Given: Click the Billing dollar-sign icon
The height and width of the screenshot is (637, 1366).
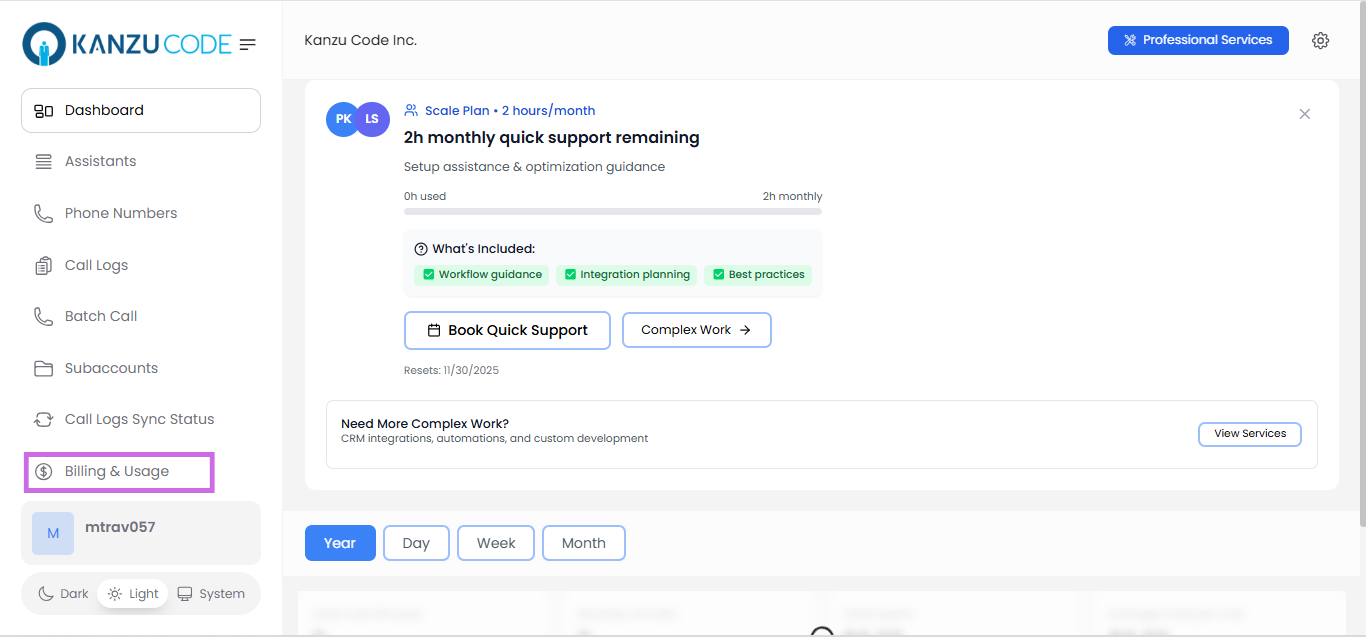Looking at the screenshot, I should [43, 472].
